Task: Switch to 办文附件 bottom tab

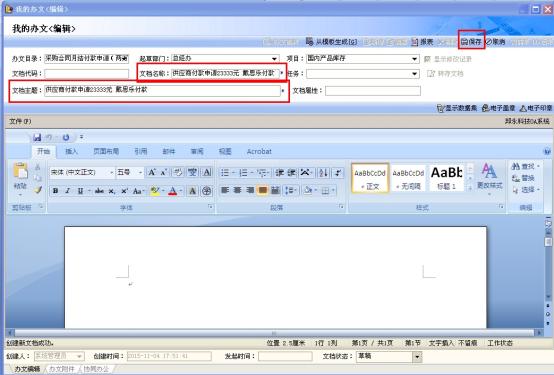Action: (61, 369)
